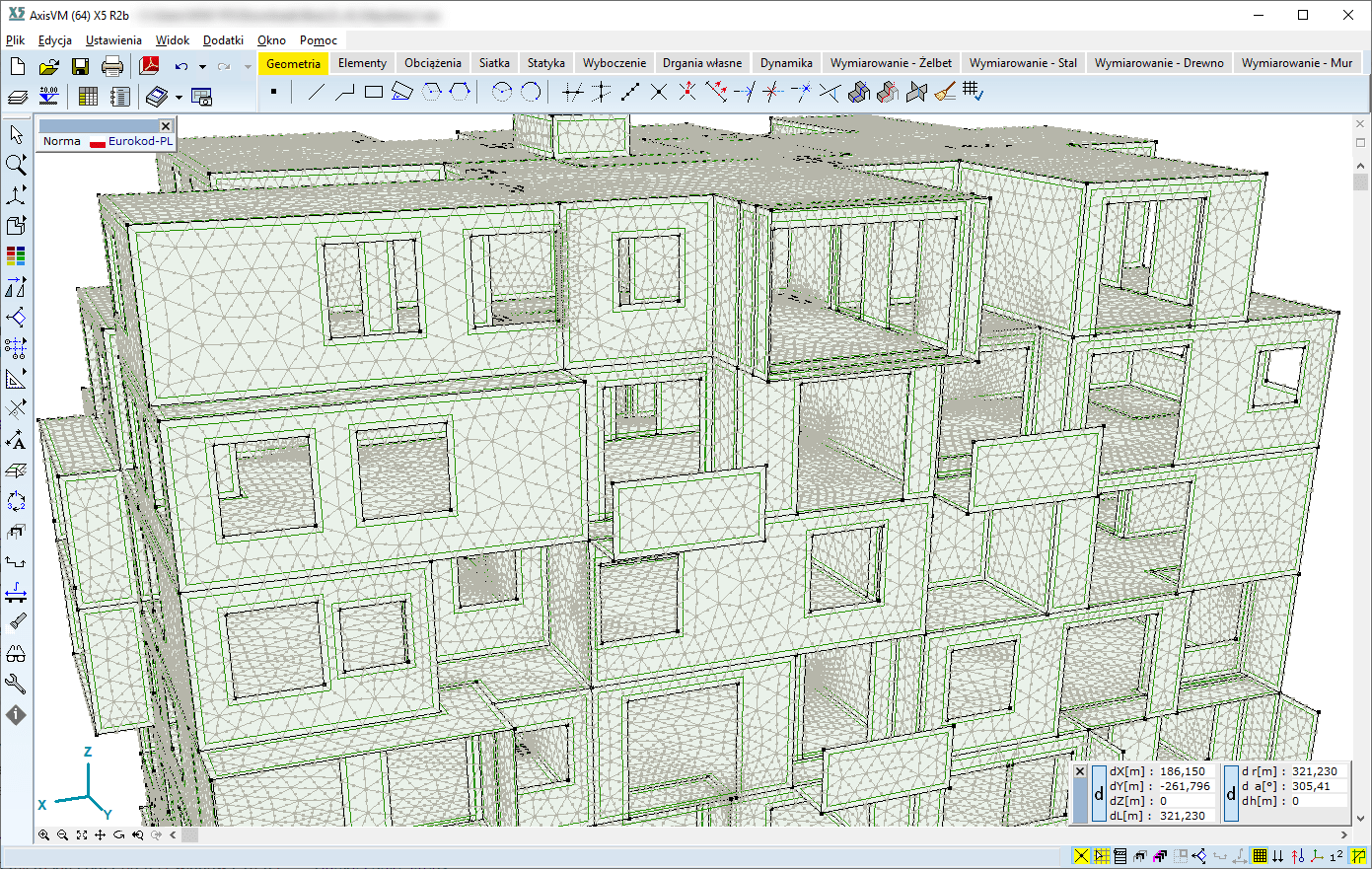Open the color coding tool in sidebar
The image size is (1372, 869).
16,256
